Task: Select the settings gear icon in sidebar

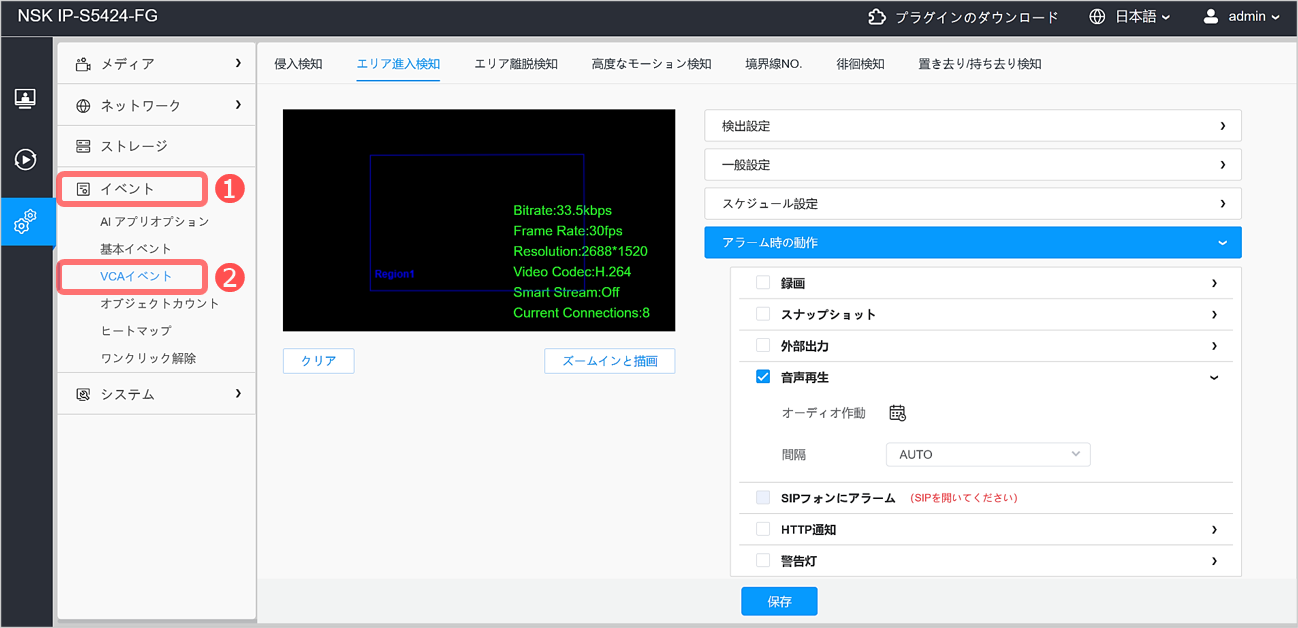Action: tap(26, 221)
